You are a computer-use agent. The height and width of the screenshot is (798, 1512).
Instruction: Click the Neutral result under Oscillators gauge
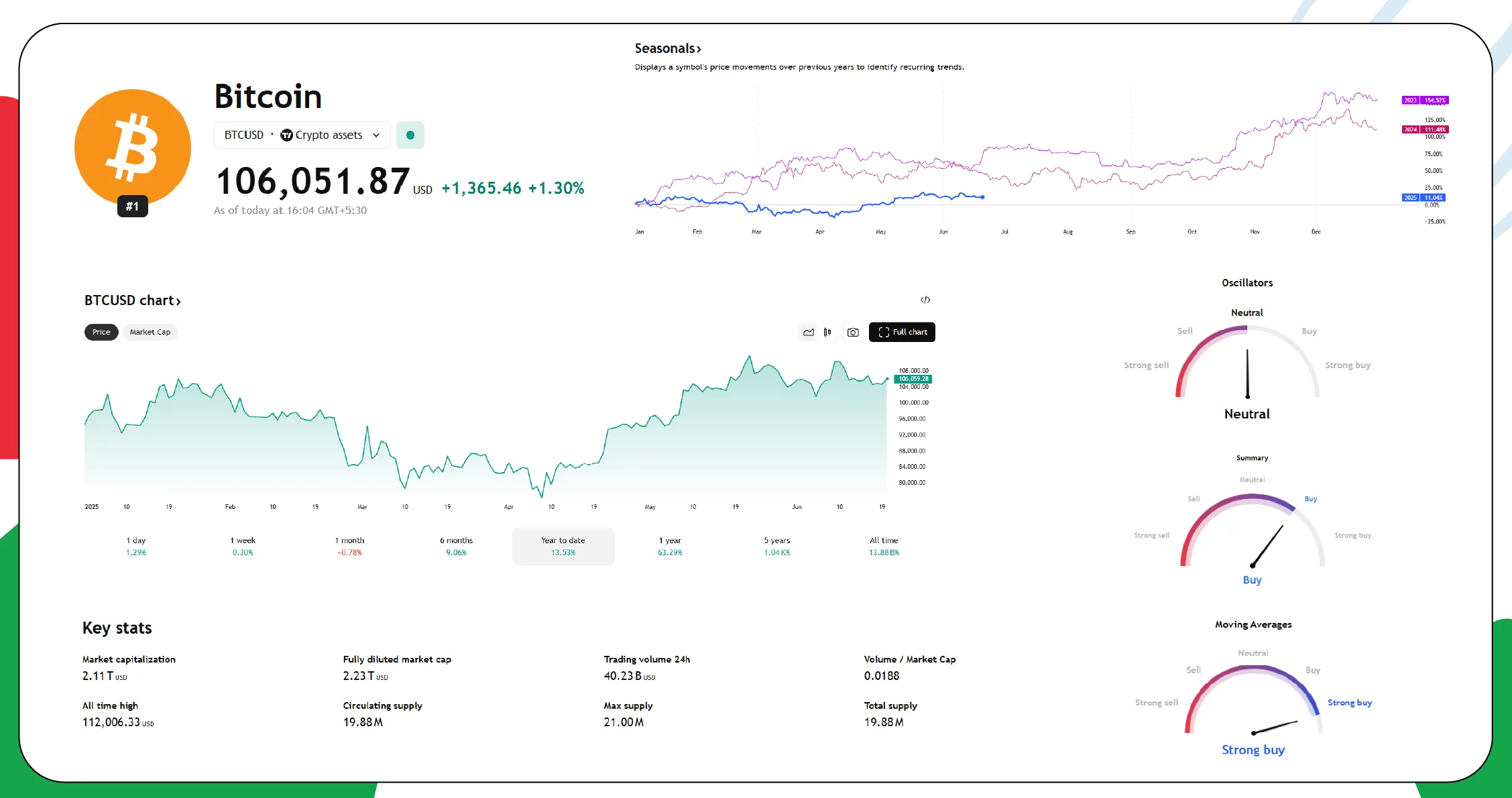click(x=1247, y=414)
